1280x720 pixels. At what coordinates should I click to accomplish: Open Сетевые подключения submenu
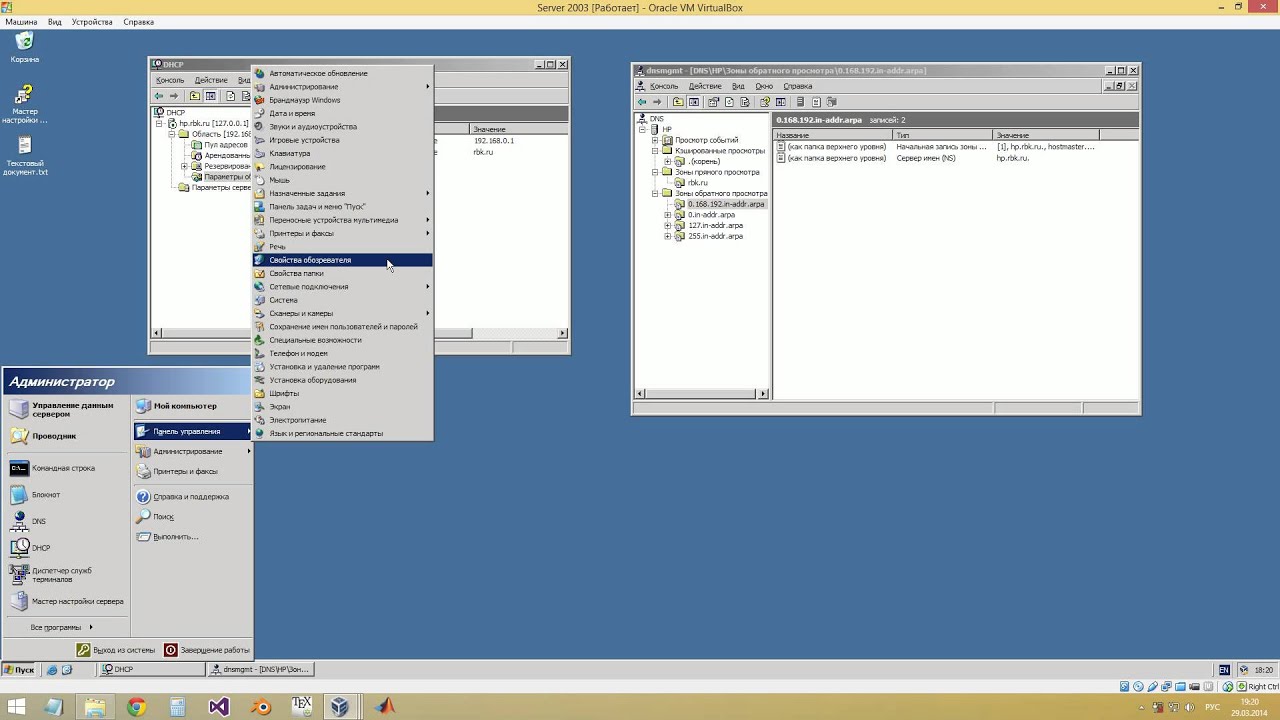coord(342,286)
